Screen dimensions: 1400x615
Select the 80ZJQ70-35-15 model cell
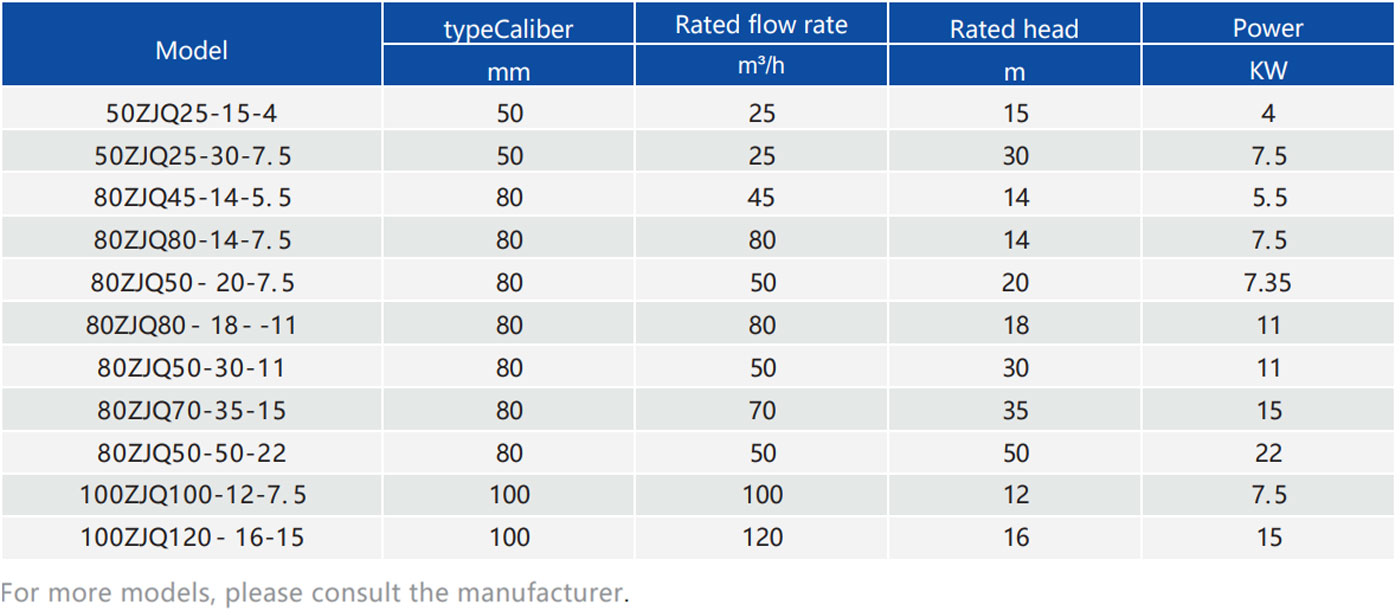(x=192, y=411)
